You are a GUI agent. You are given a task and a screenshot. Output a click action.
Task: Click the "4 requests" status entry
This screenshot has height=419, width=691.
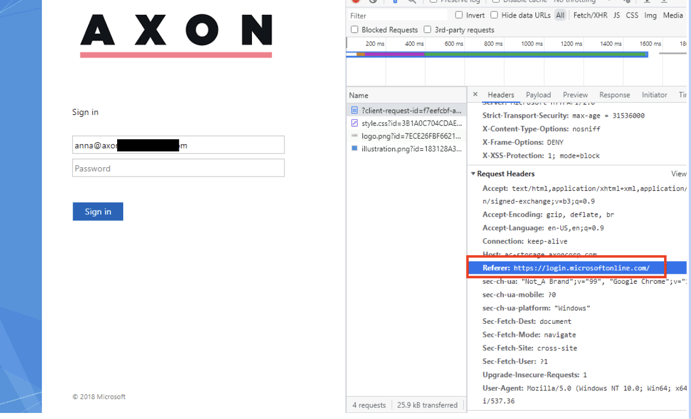pyautogui.click(x=369, y=405)
